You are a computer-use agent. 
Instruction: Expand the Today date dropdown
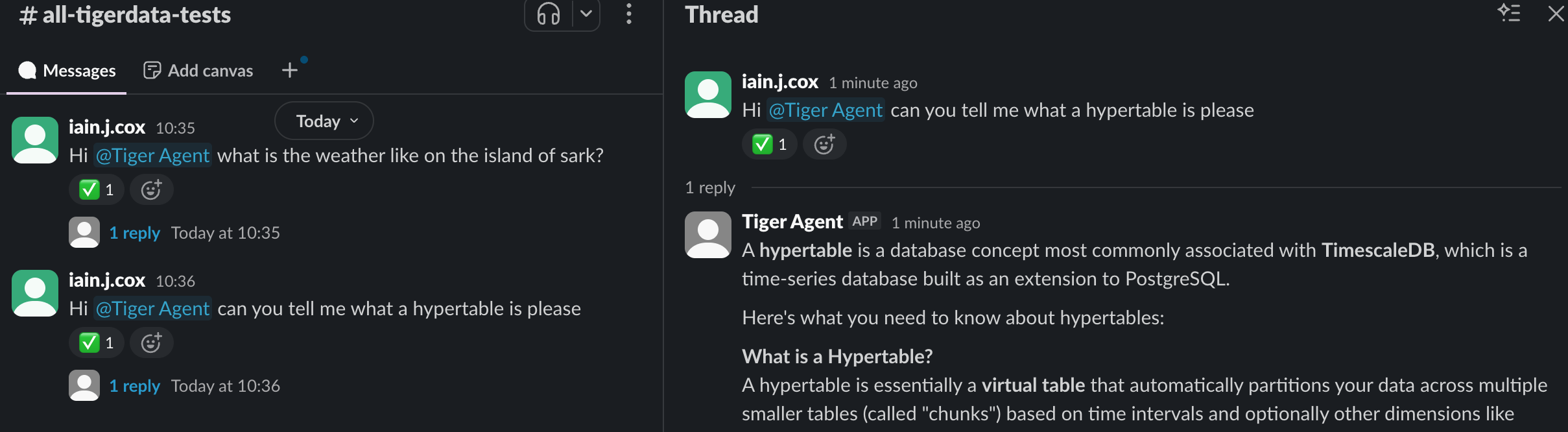324,121
